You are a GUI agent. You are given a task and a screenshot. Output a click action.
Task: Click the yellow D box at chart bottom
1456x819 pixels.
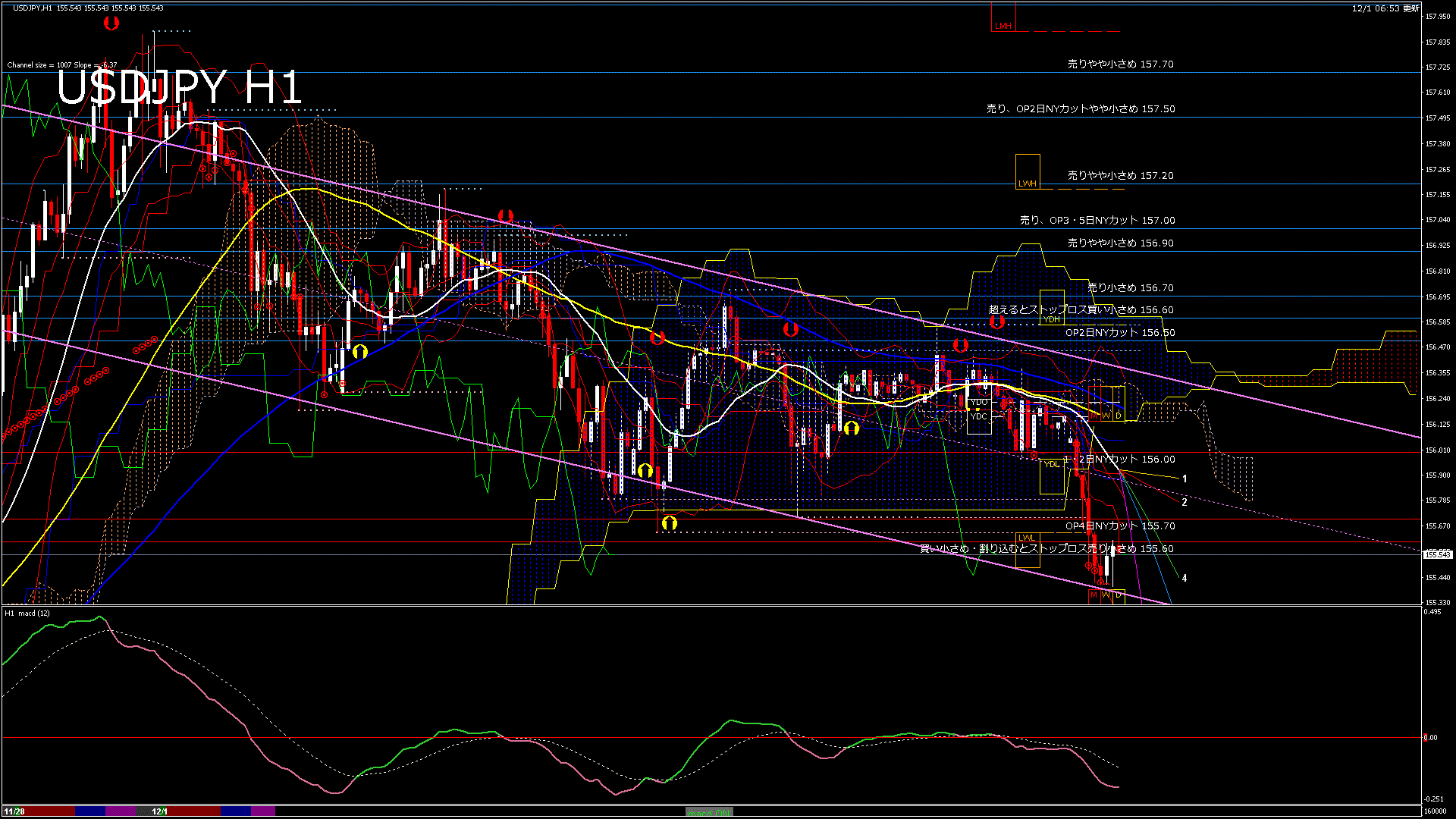pyautogui.click(x=1119, y=595)
